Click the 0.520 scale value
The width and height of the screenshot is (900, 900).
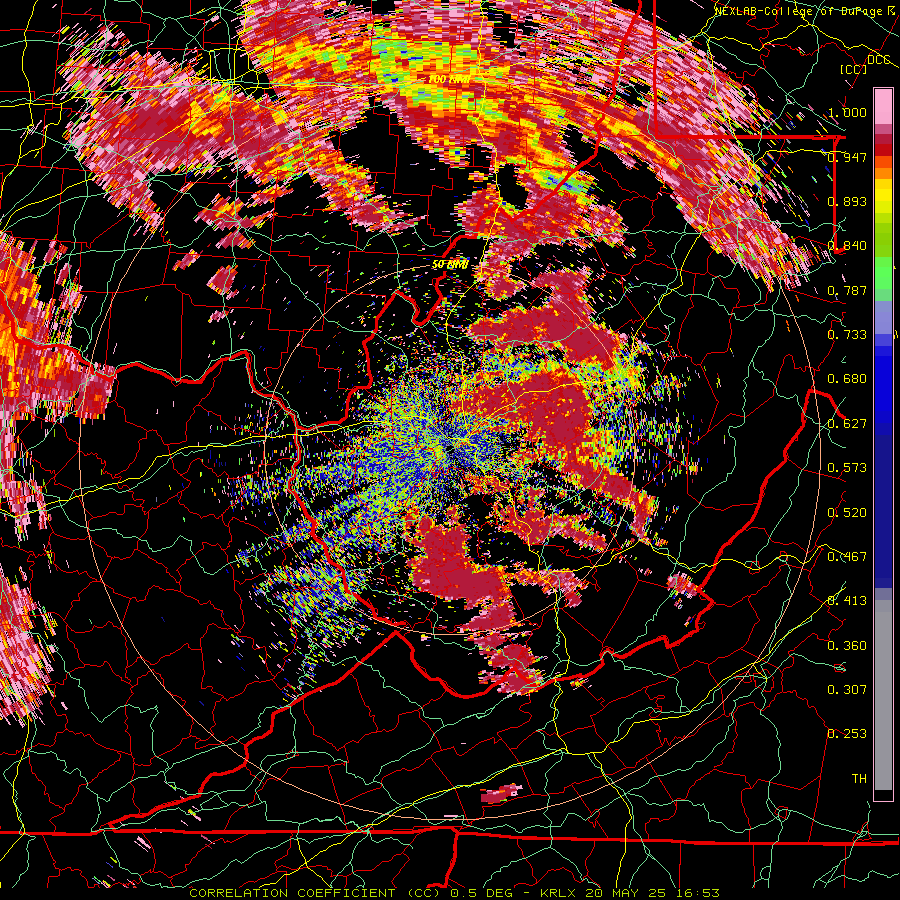pos(847,513)
